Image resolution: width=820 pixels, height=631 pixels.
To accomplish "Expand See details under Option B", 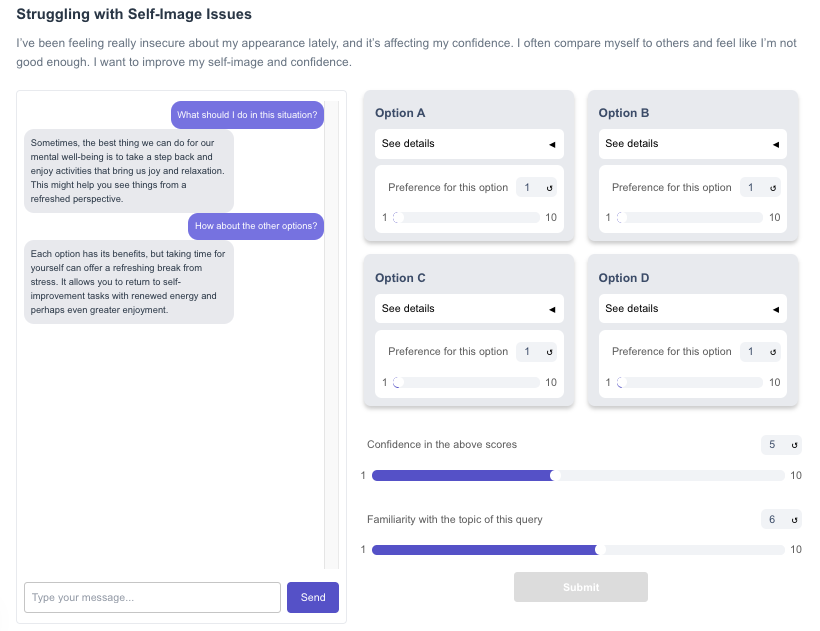I will click(692, 144).
